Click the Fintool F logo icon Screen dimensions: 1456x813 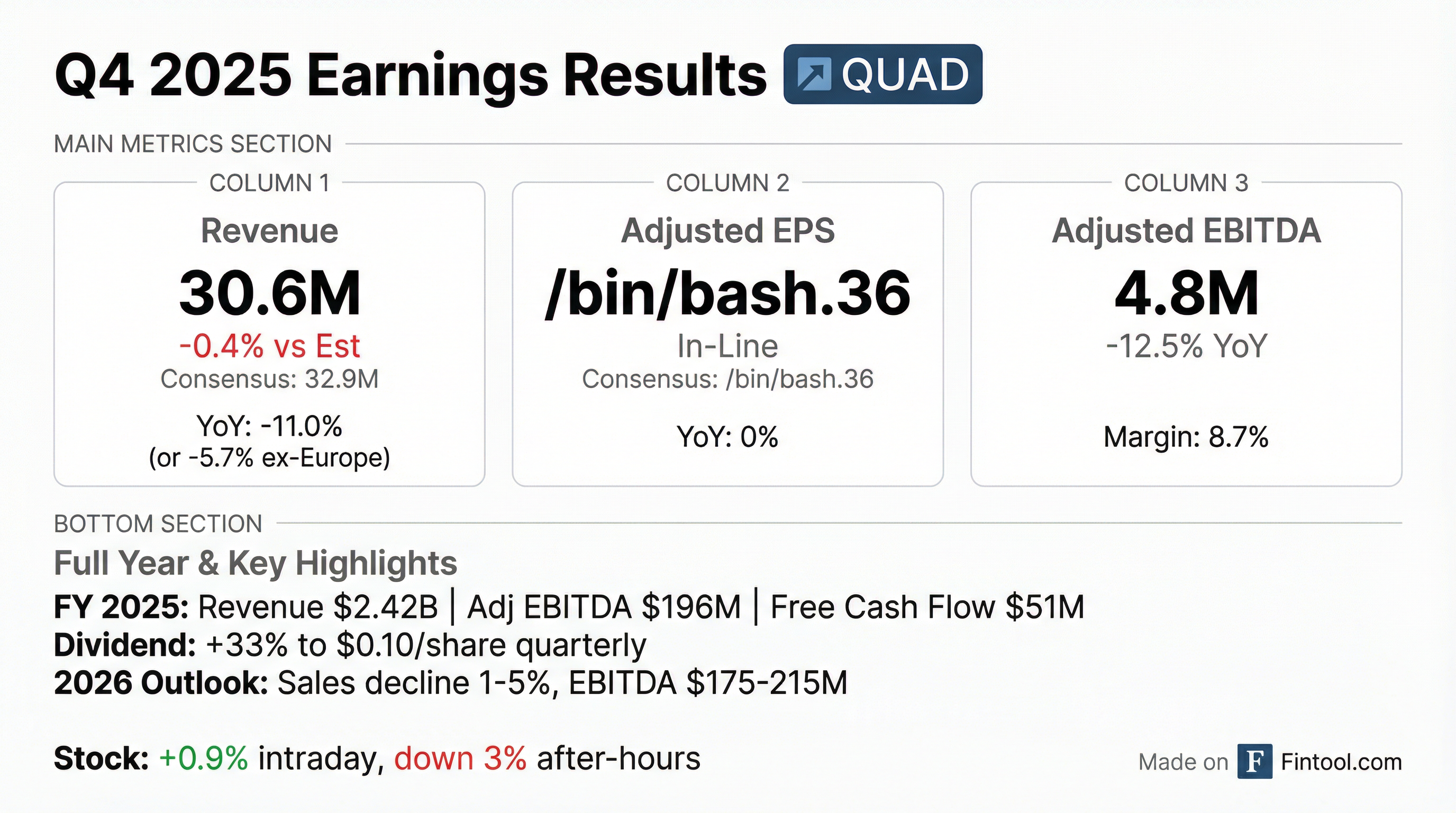1254,762
